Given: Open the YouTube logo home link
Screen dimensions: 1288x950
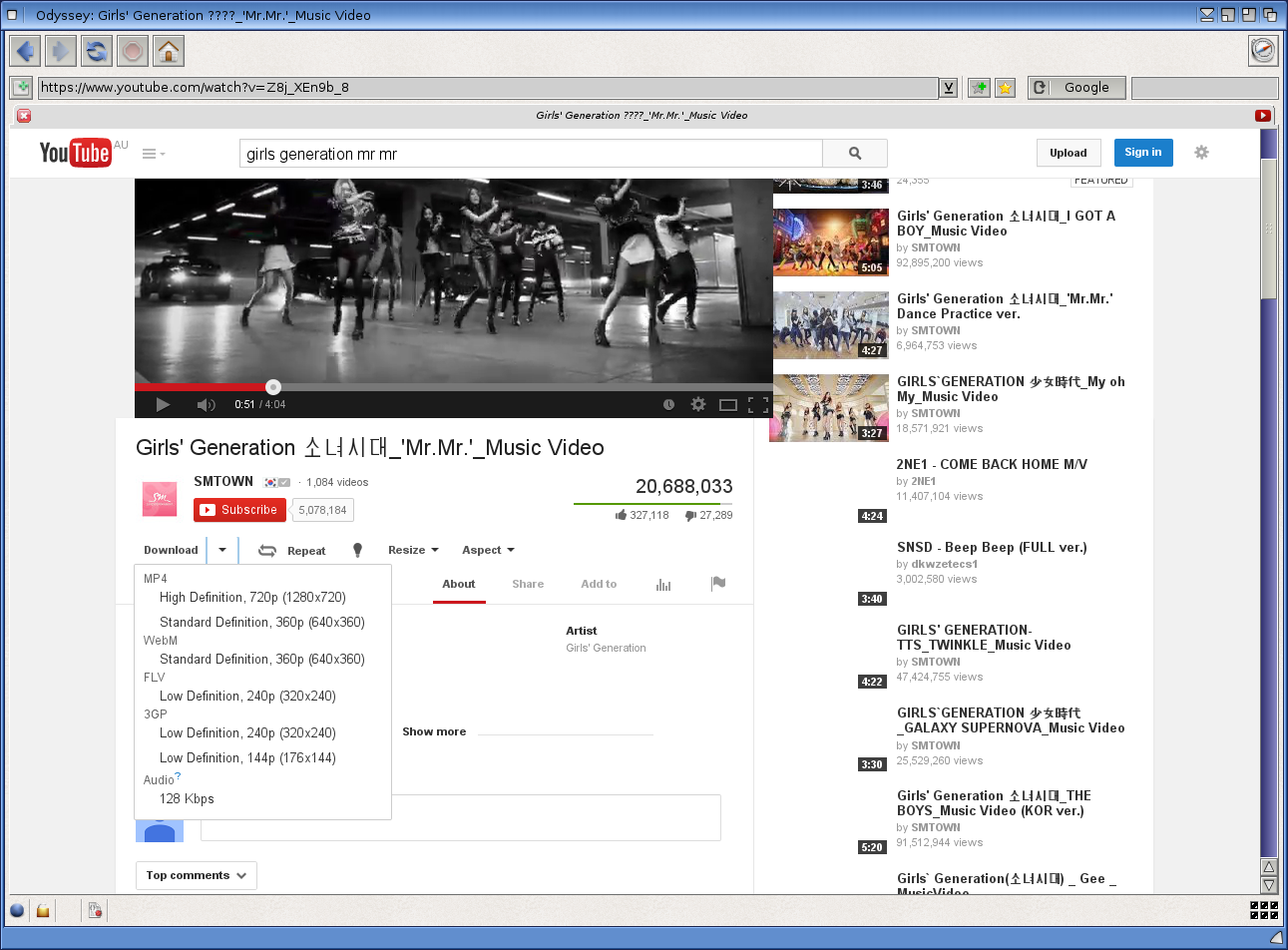Looking at the screenshot, I should click(x=75, y=153).
